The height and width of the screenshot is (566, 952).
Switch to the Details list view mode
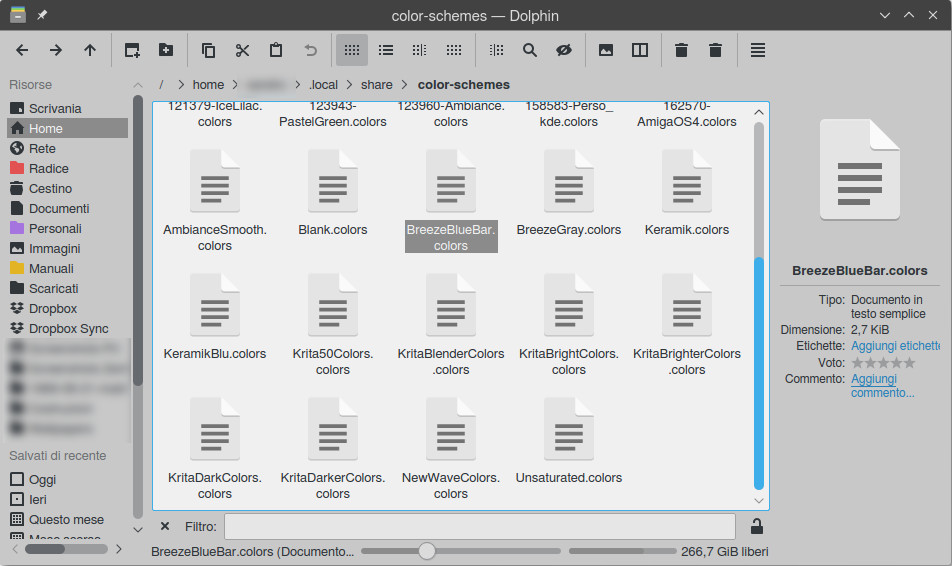386,50
